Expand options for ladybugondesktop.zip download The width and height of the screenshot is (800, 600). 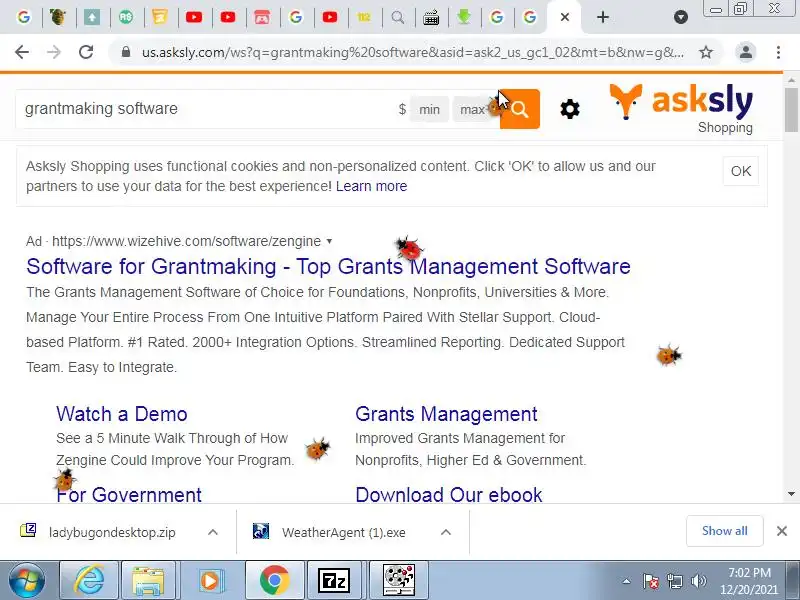pyautogui.click(x=213, y=532)
